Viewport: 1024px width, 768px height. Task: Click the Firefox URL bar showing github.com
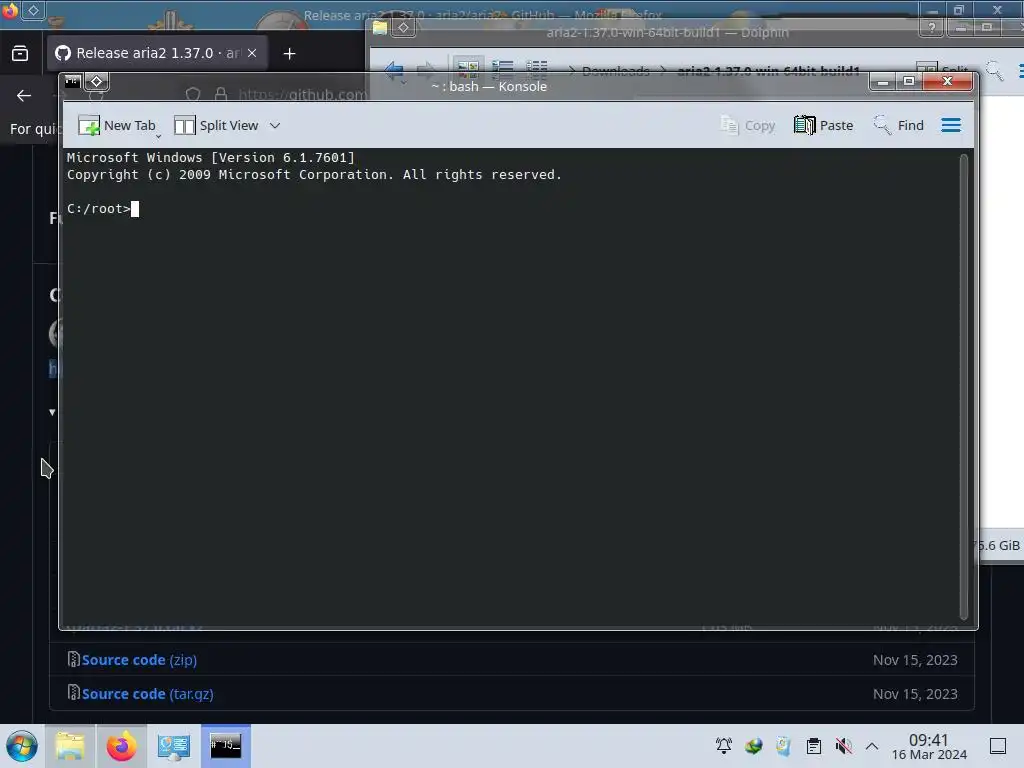point(302,95)
